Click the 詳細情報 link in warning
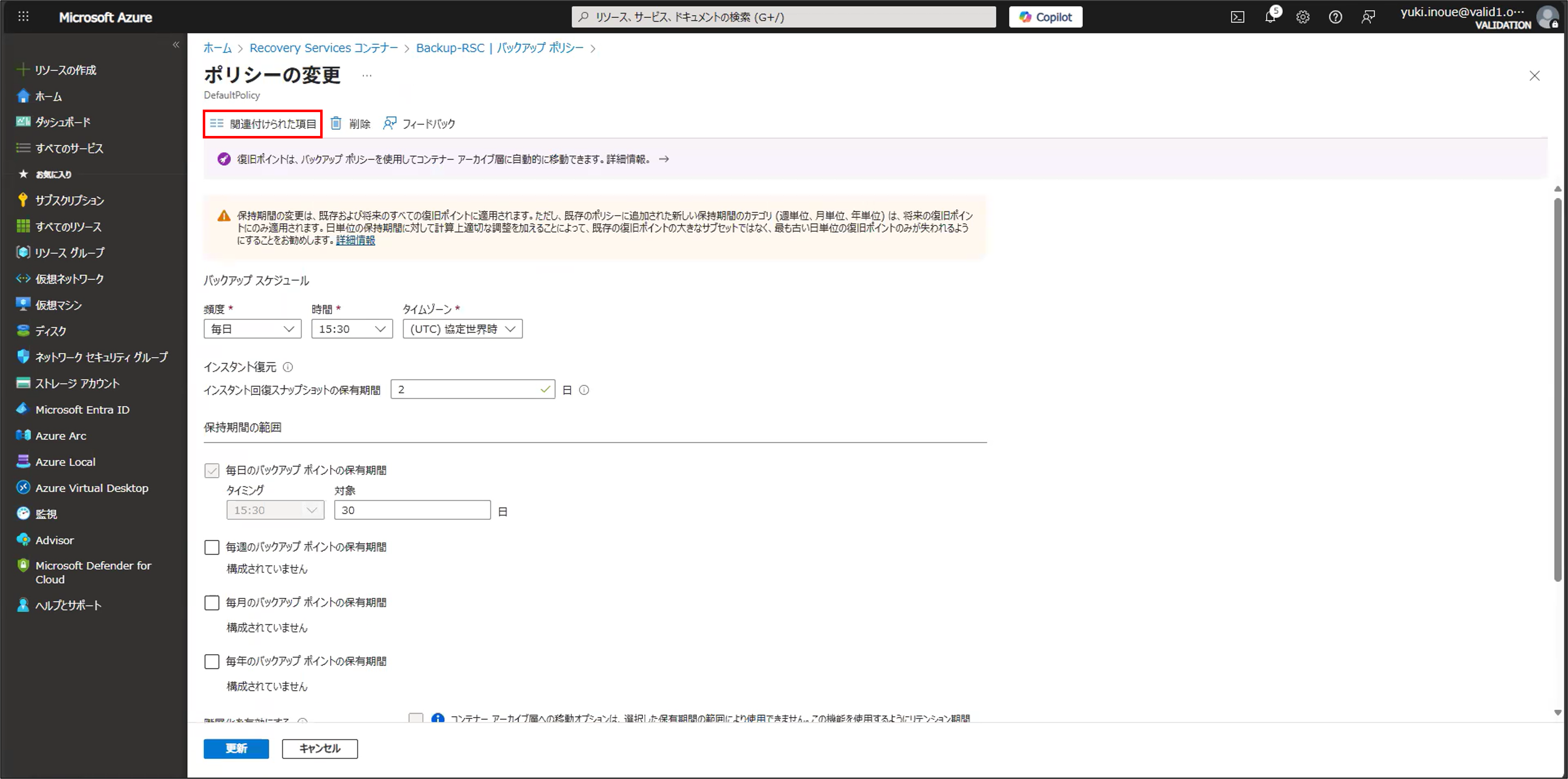Image resolution: width=1568 pixels, height=779 pixels. click(355, 240)
